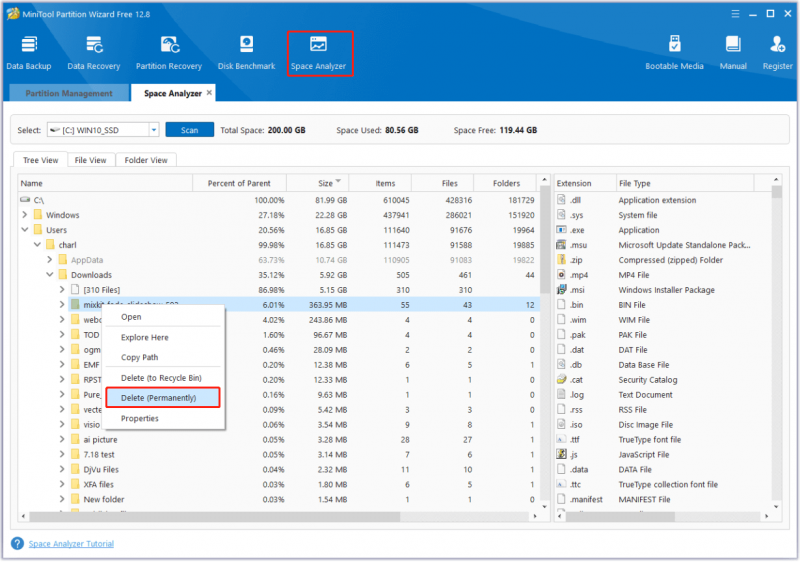The width and height of the screenshot is (800, 562).
Task: Click the .iso disc image icon
Action: point(561,424)
